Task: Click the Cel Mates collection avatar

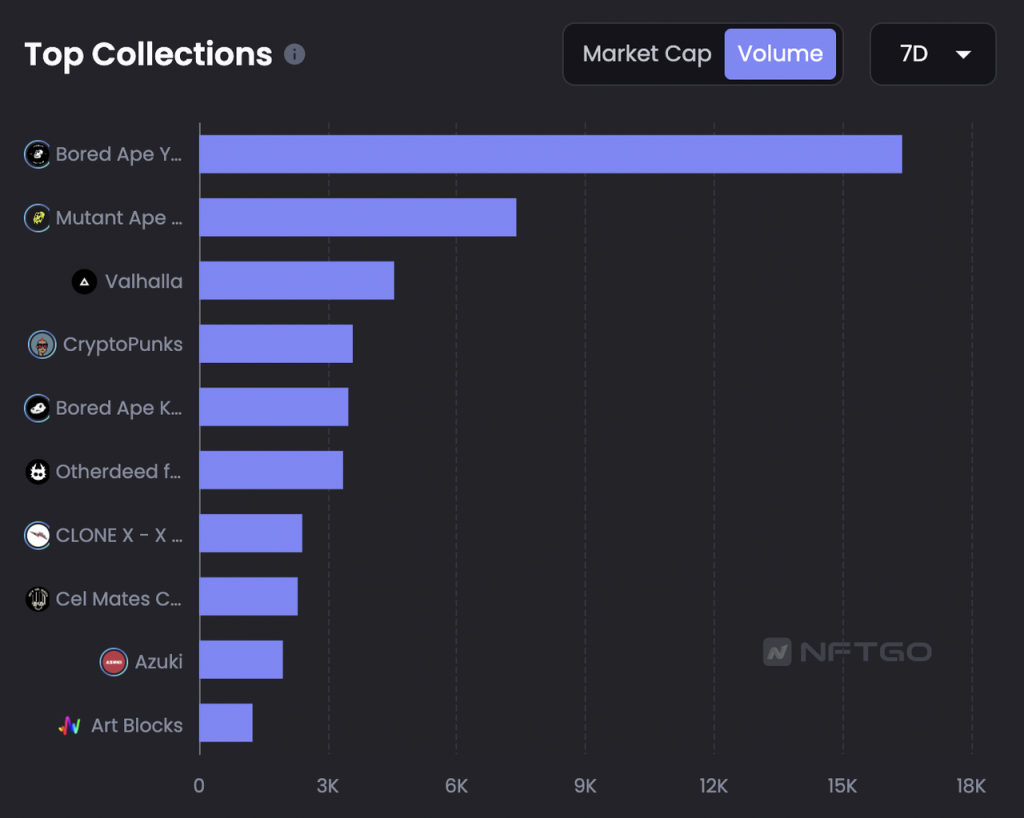Action: (37, 599)
